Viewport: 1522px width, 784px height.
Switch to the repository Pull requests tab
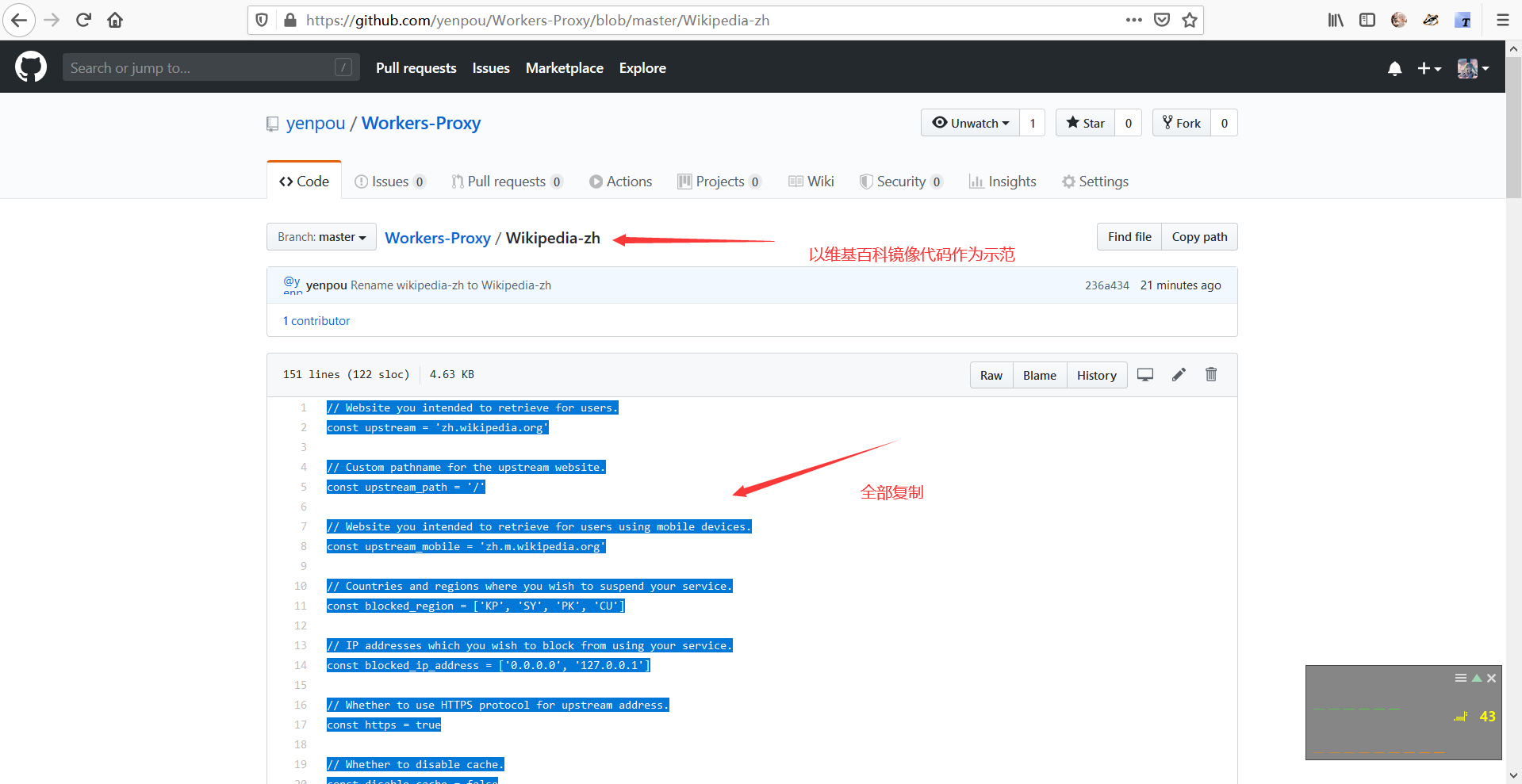[x=507, y=182]
